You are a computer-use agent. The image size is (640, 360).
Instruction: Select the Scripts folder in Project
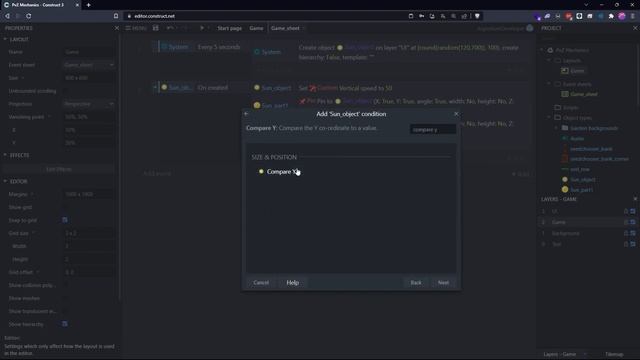[x=567, y=107]
